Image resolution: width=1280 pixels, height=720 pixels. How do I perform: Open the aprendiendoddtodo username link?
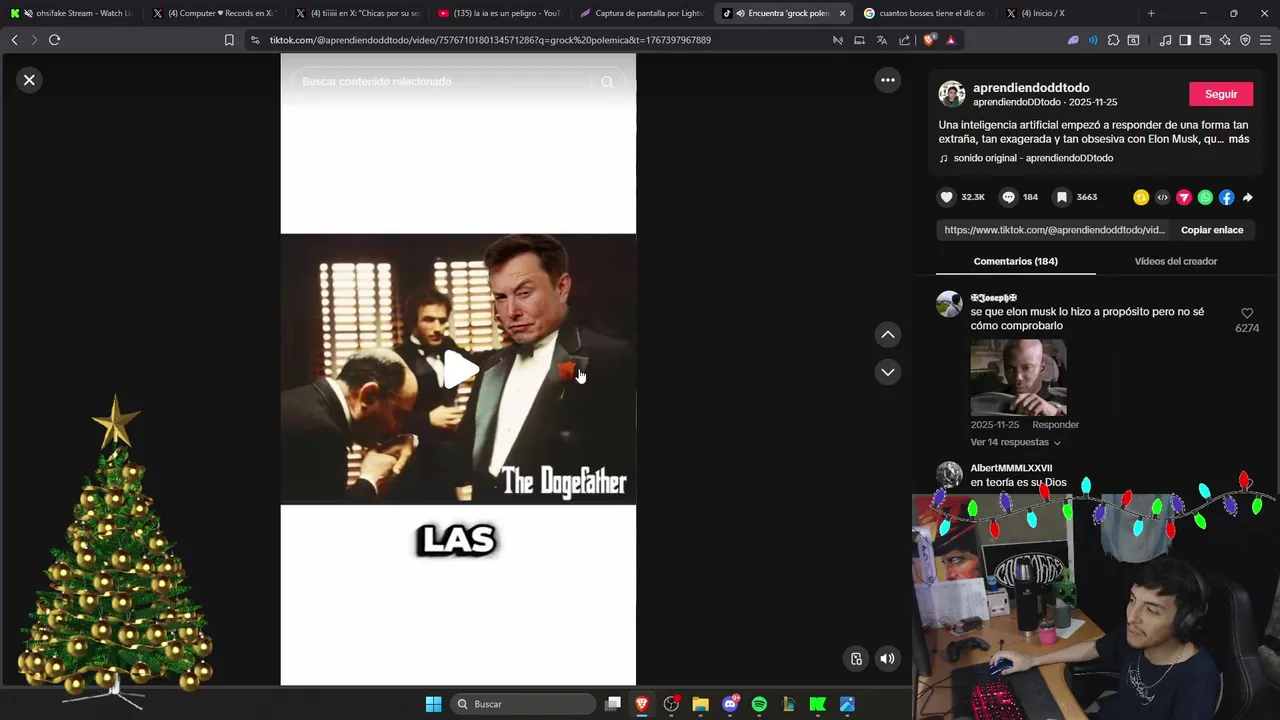(1031, 88)
